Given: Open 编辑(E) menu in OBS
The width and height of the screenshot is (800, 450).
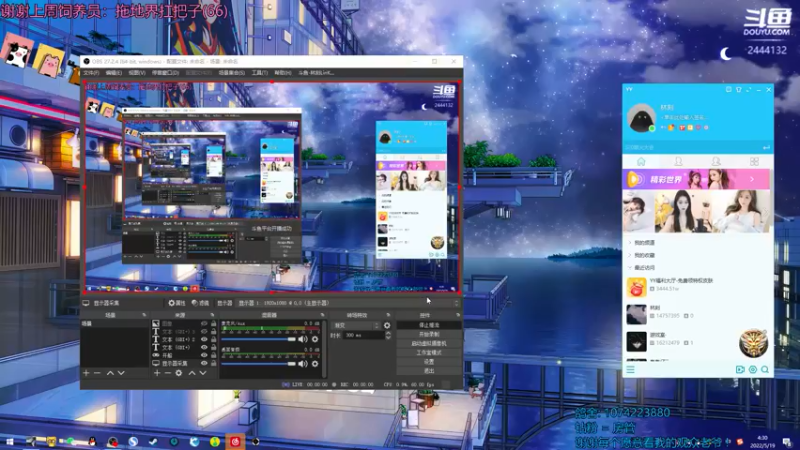Looking at the screenshot, I should click(113, 73).
